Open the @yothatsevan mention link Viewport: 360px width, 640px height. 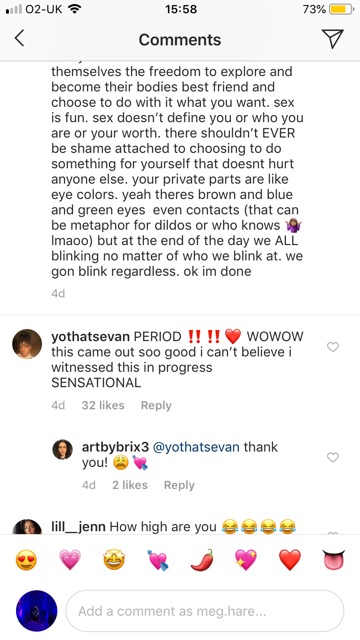click(x=196, y=447)
